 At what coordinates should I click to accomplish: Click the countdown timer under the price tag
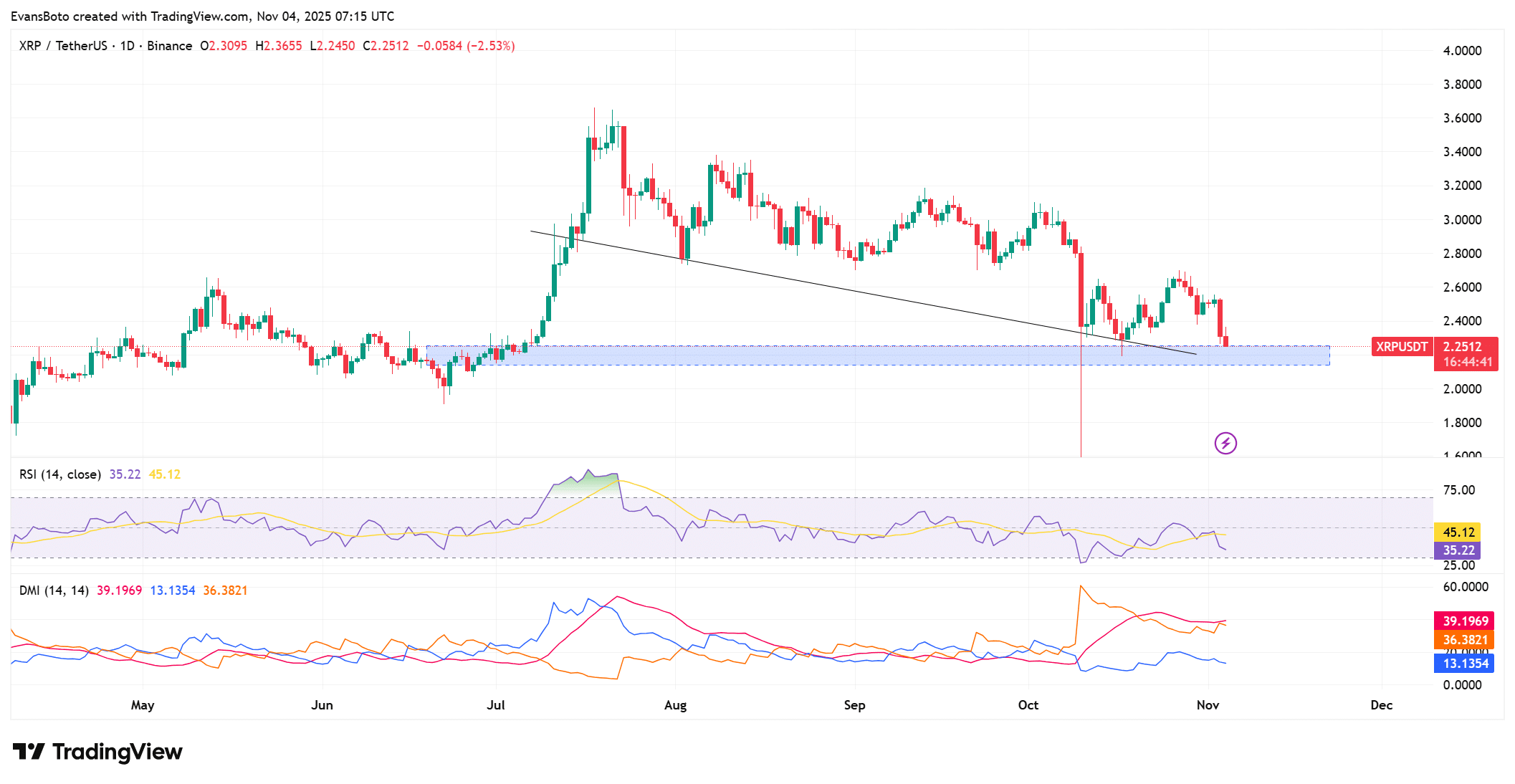1466,364
